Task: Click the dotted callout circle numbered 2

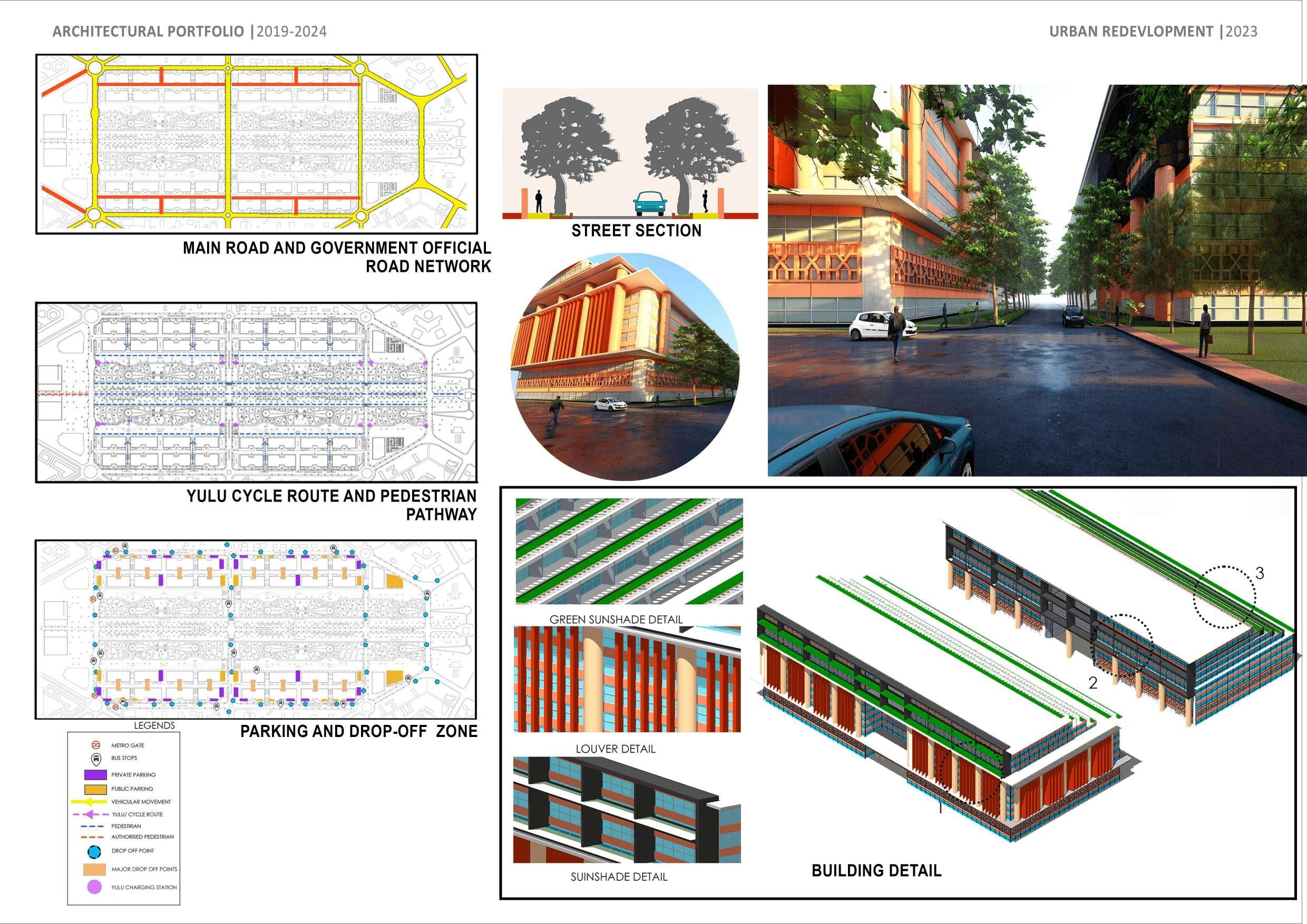Action: point(1122,645)
